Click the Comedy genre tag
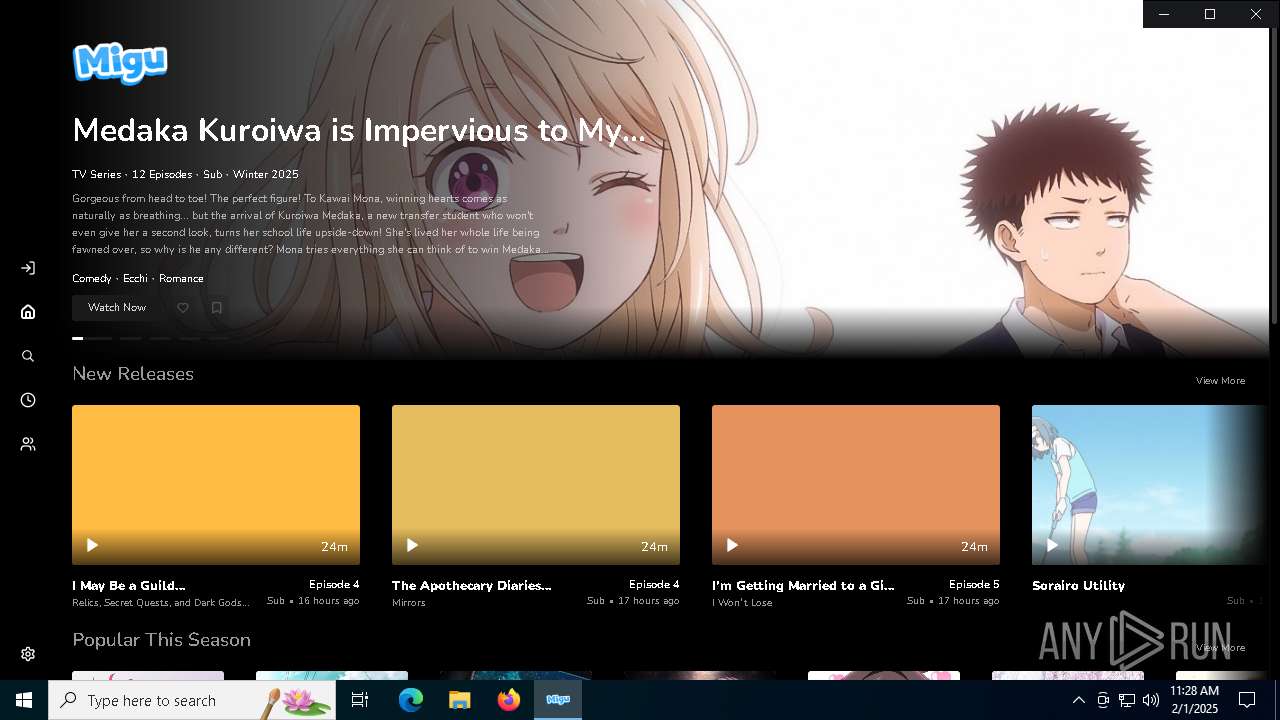 coord(92,279)
